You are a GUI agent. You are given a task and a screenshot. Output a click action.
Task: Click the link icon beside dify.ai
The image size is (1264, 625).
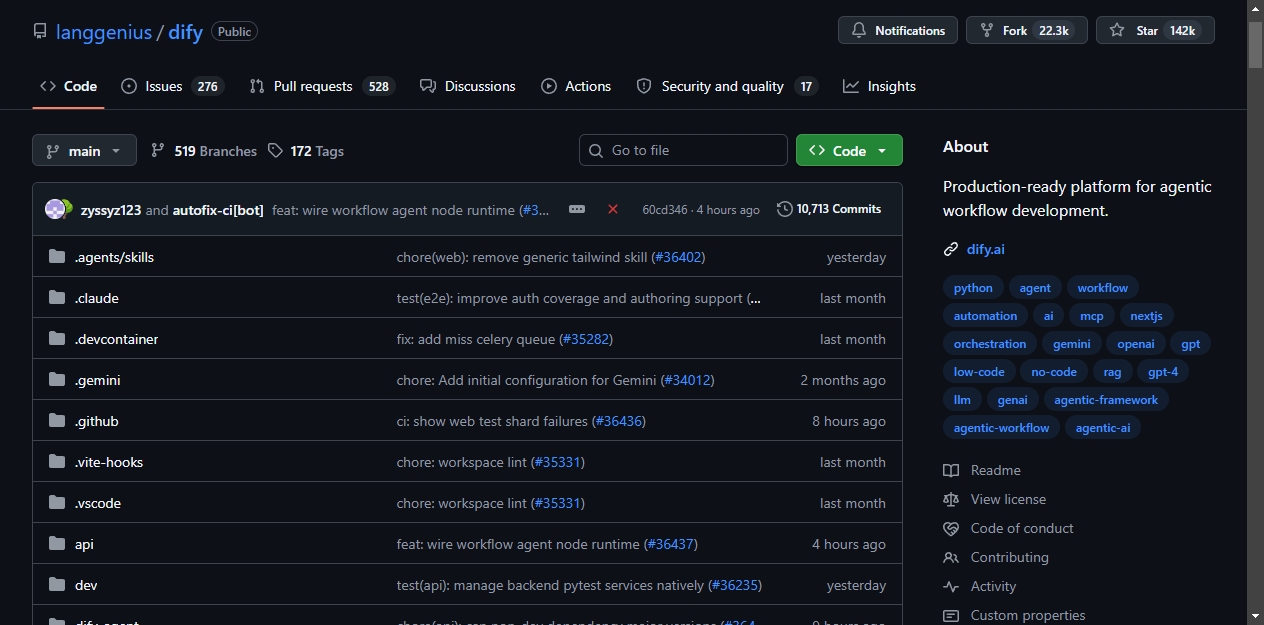[951, 249]
